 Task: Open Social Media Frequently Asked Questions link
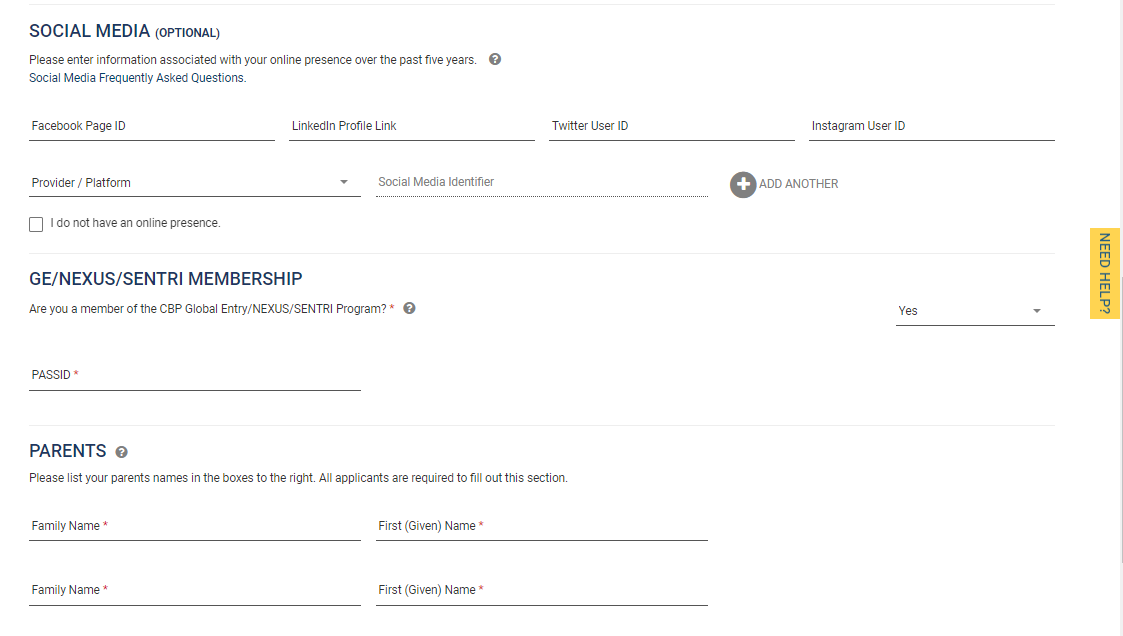(x=137, y=78)
